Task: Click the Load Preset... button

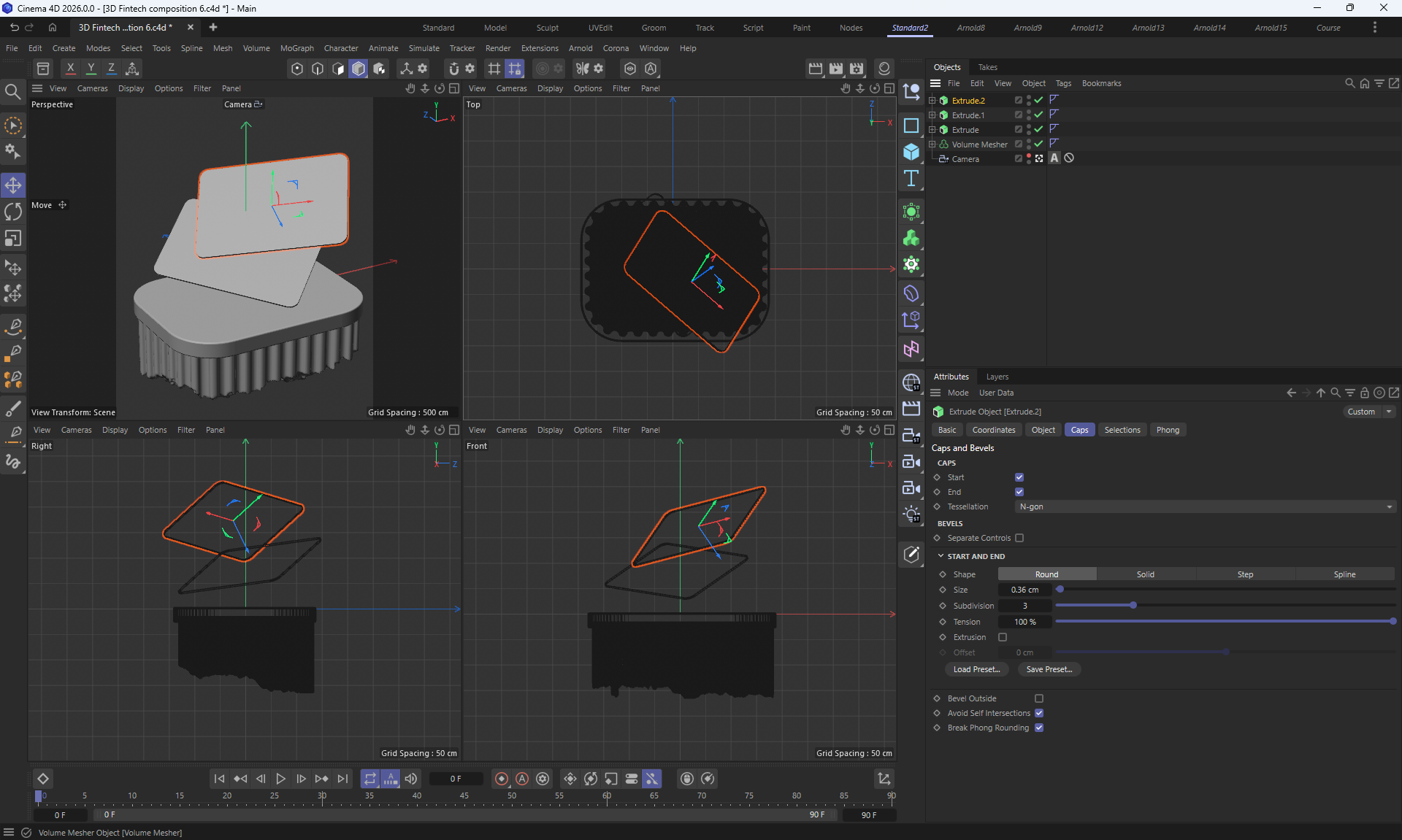Action: 976,669
